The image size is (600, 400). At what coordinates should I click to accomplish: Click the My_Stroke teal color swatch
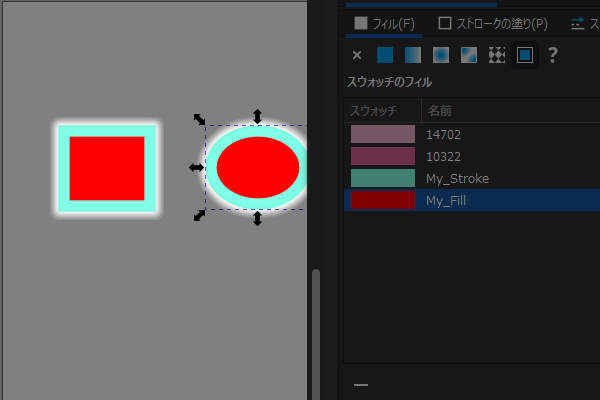click(383, 178)
